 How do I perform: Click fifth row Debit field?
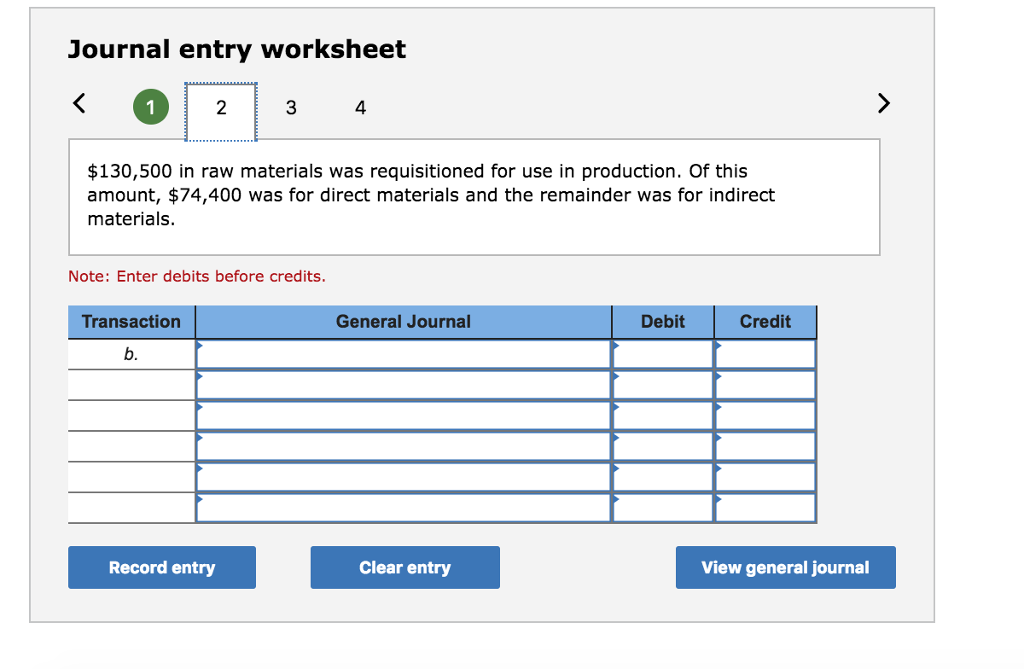tap(663, 477)
